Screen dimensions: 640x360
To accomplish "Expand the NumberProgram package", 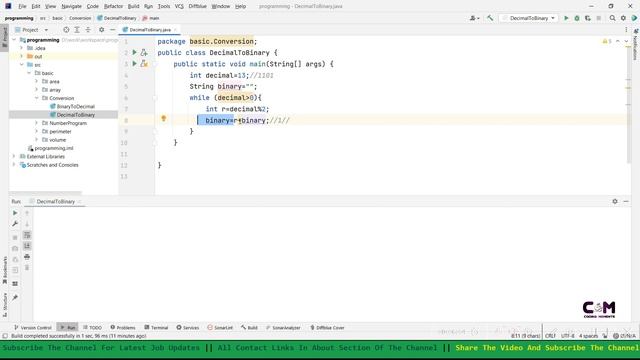I will coord(37,123).
